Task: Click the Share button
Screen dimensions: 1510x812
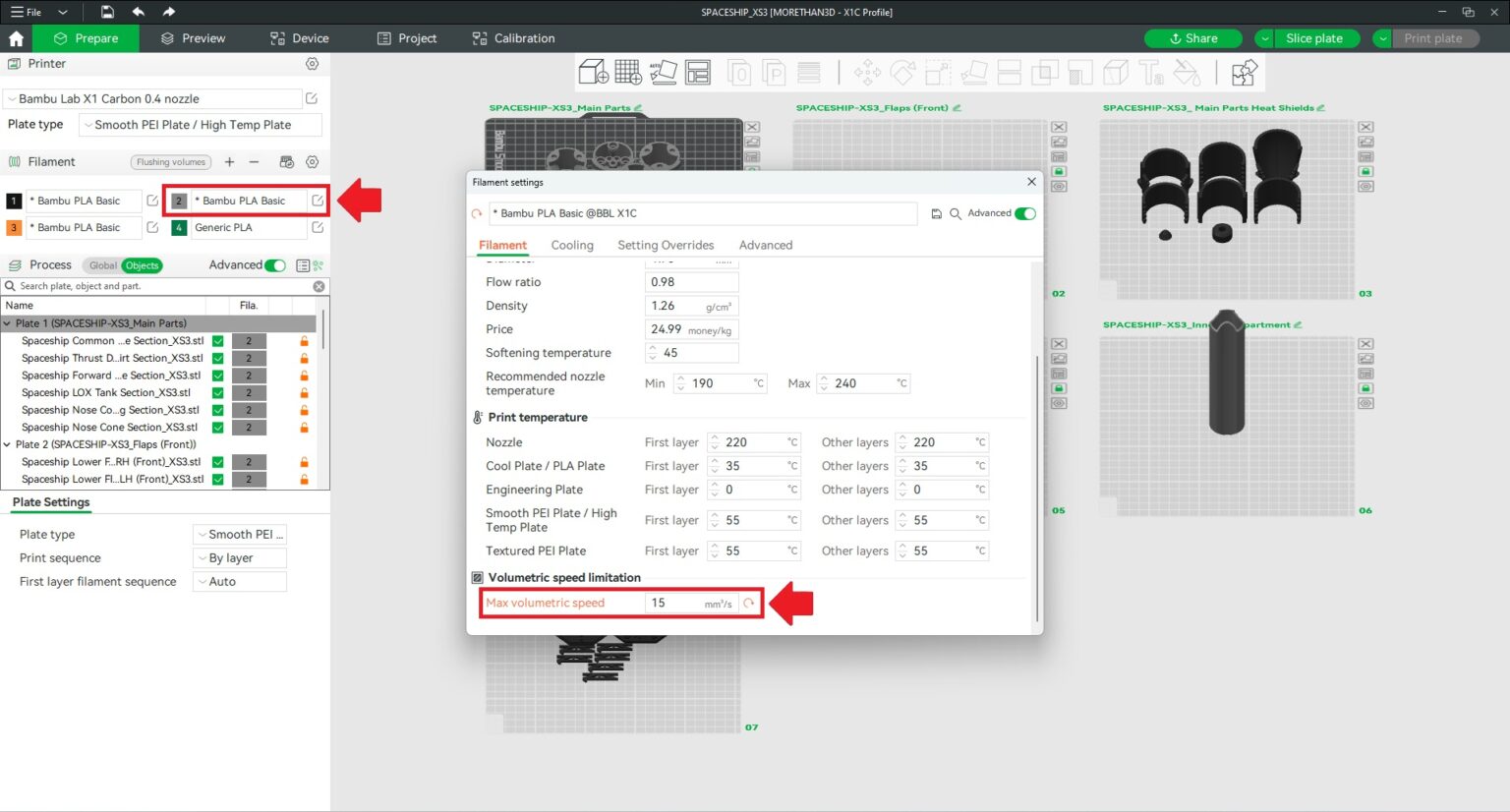Action: (x=1192, y=38)
